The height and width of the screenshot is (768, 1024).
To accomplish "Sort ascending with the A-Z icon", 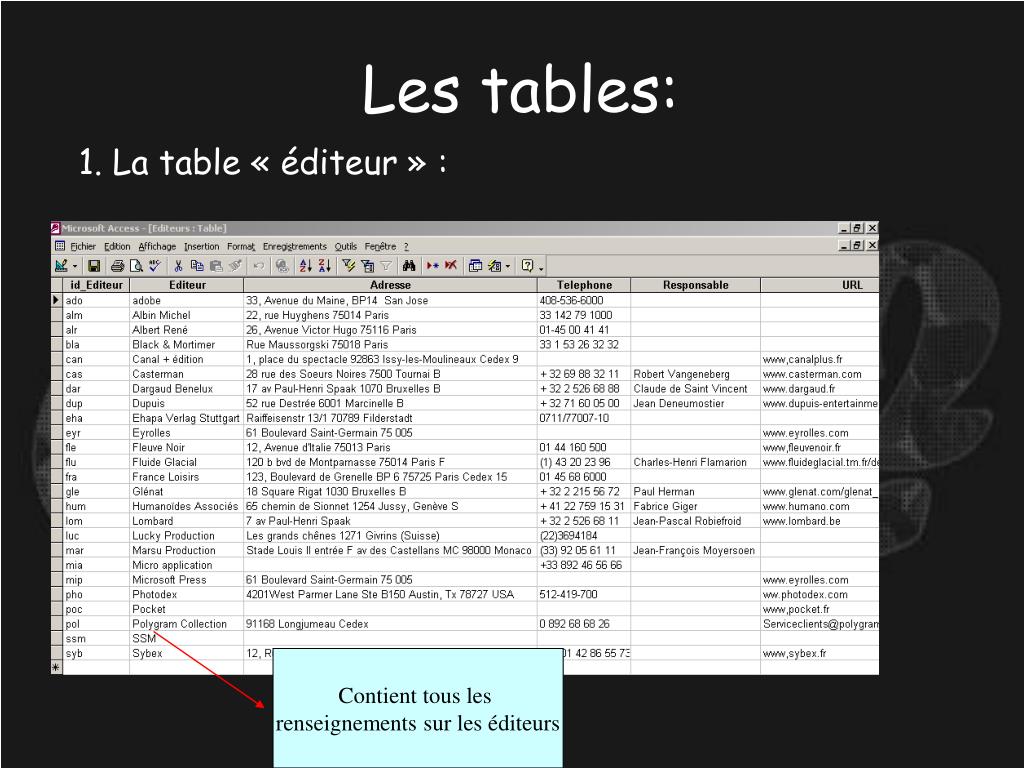I will pos(305,266).
